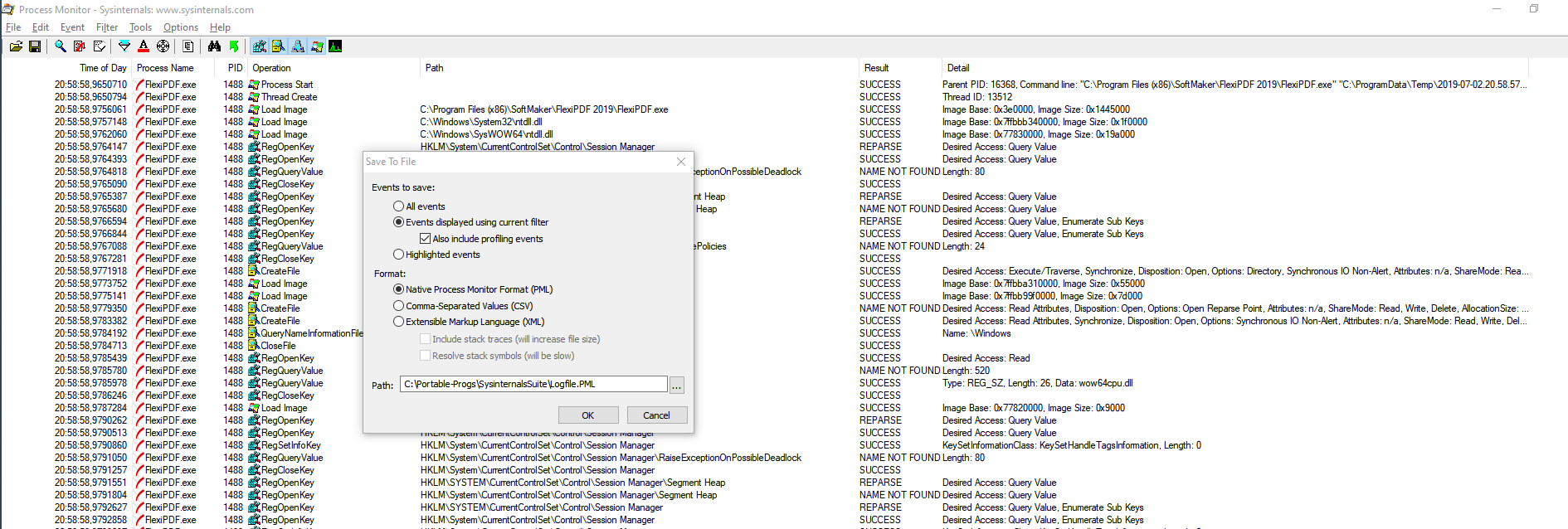
Task: Click detail text Name: \Windows
Action: pyautogui.click(x=976, y=333)
